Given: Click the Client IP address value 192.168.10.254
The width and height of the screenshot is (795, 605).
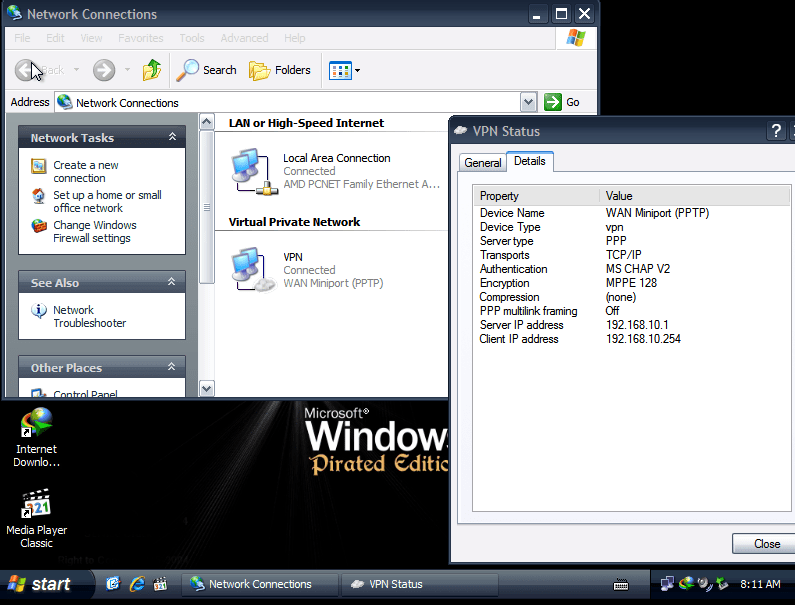Looking at the screenshot, I should click(x=643, y=339).
